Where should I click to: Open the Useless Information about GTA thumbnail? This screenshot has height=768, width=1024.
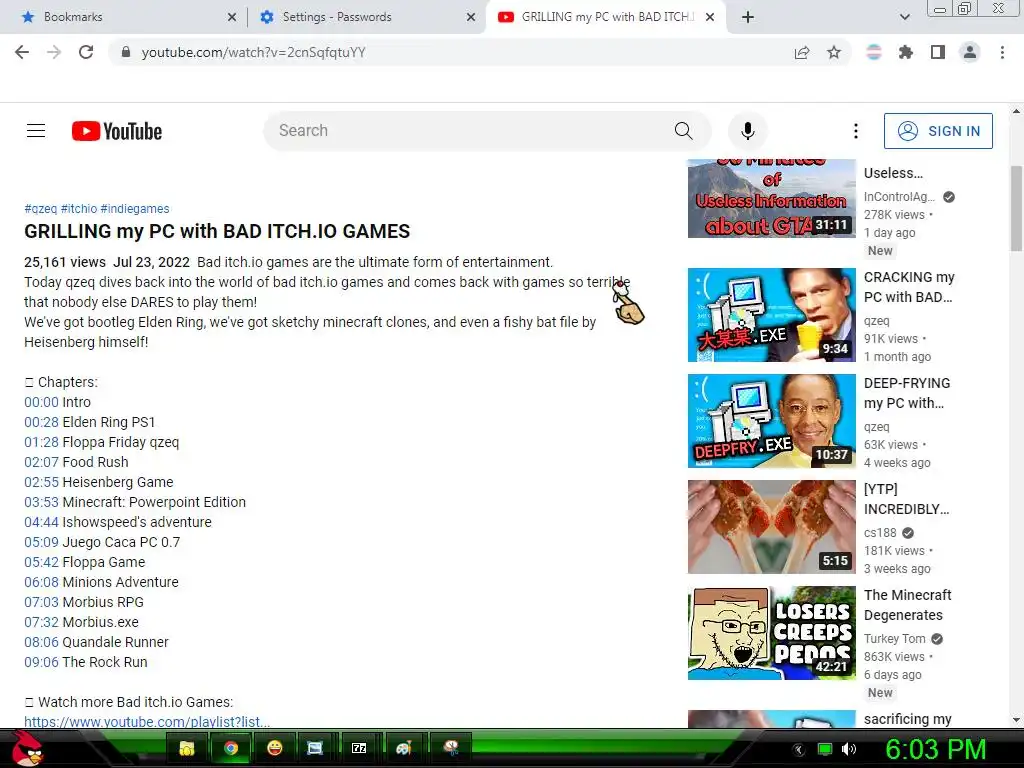(x=771, y=199)
